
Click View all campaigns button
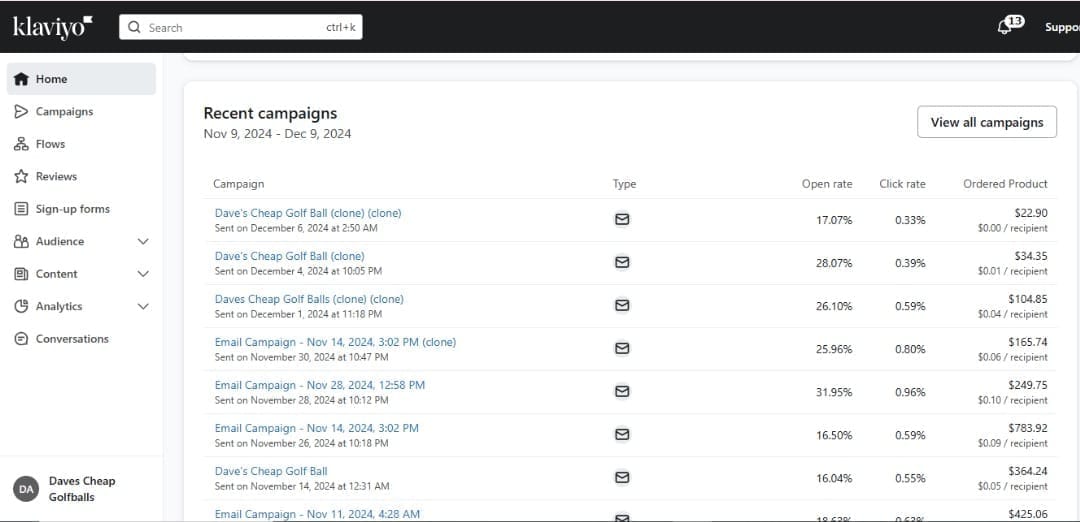[x=987, y=122]
